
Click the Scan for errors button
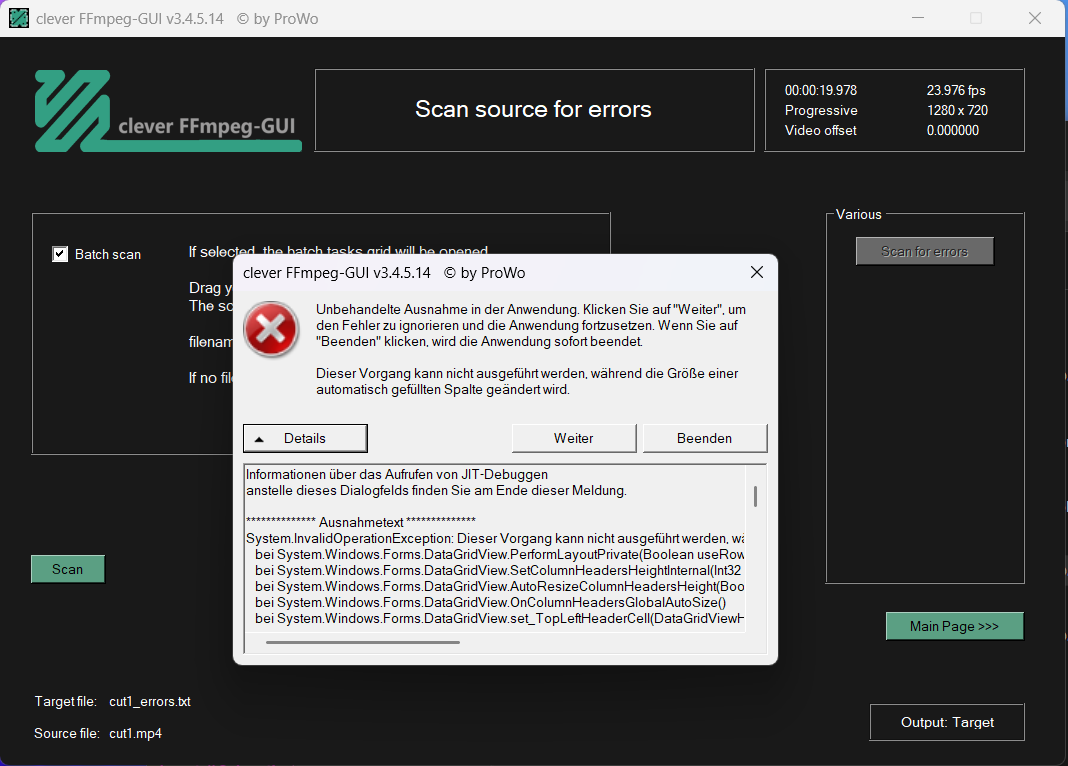[924, 251]
